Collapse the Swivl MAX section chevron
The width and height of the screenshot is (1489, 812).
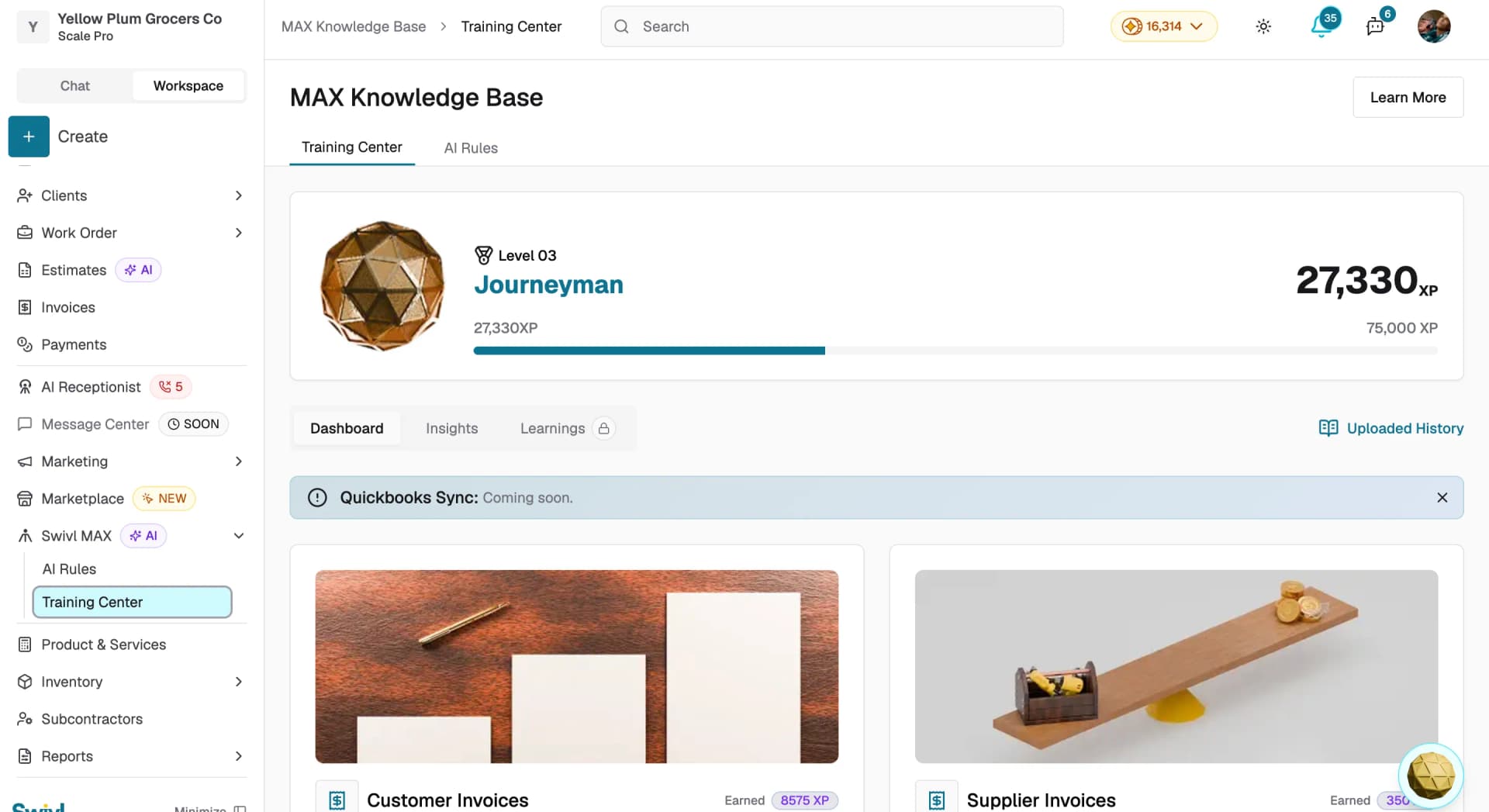point(238,536)
